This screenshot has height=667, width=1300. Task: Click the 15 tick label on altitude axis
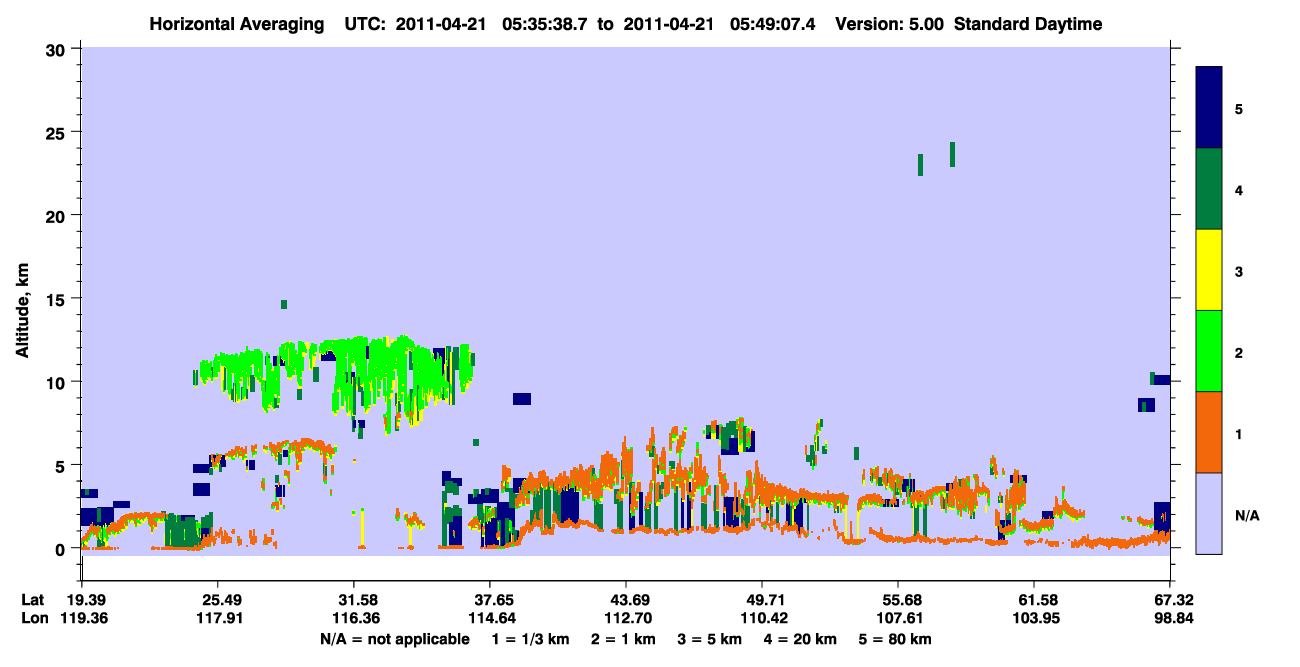tap(58, 299)
